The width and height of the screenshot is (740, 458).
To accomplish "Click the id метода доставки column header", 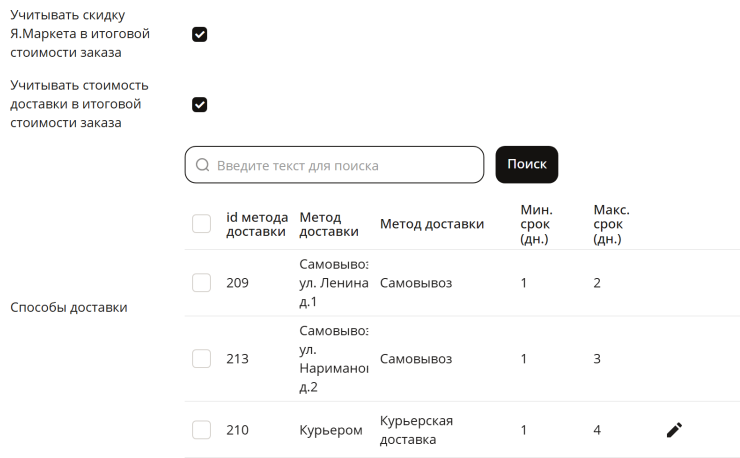I will coord(257,224).
